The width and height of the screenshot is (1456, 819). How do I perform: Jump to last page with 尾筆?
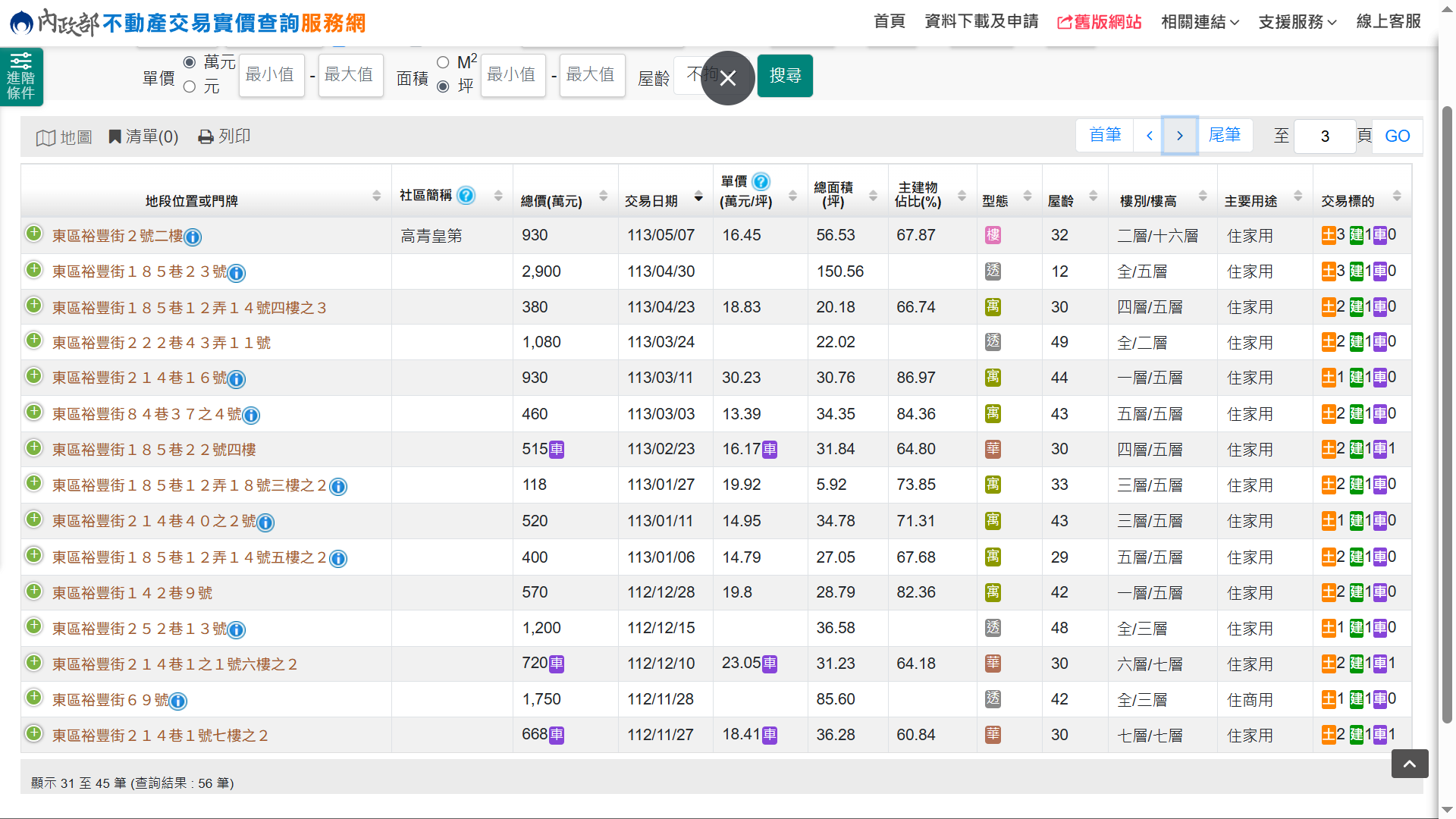click(1224, 135)
